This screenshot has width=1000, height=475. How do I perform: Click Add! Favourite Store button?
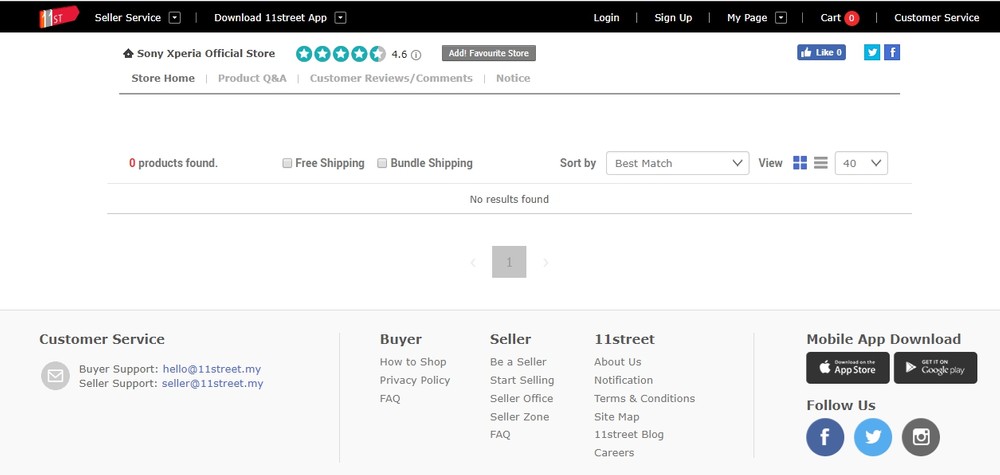(x=489, y=53)
